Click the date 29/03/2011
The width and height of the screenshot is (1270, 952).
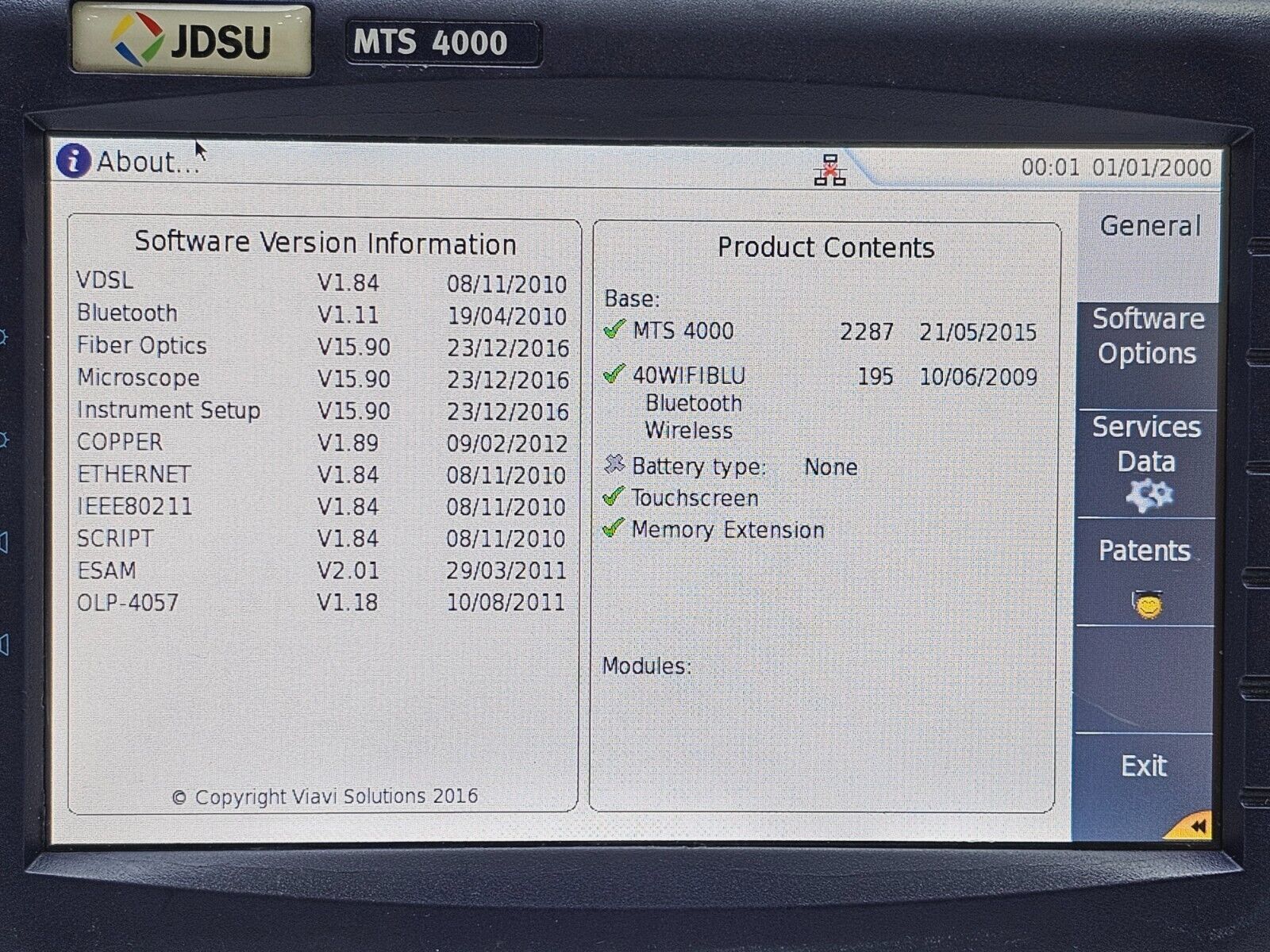tap(506, 570)
